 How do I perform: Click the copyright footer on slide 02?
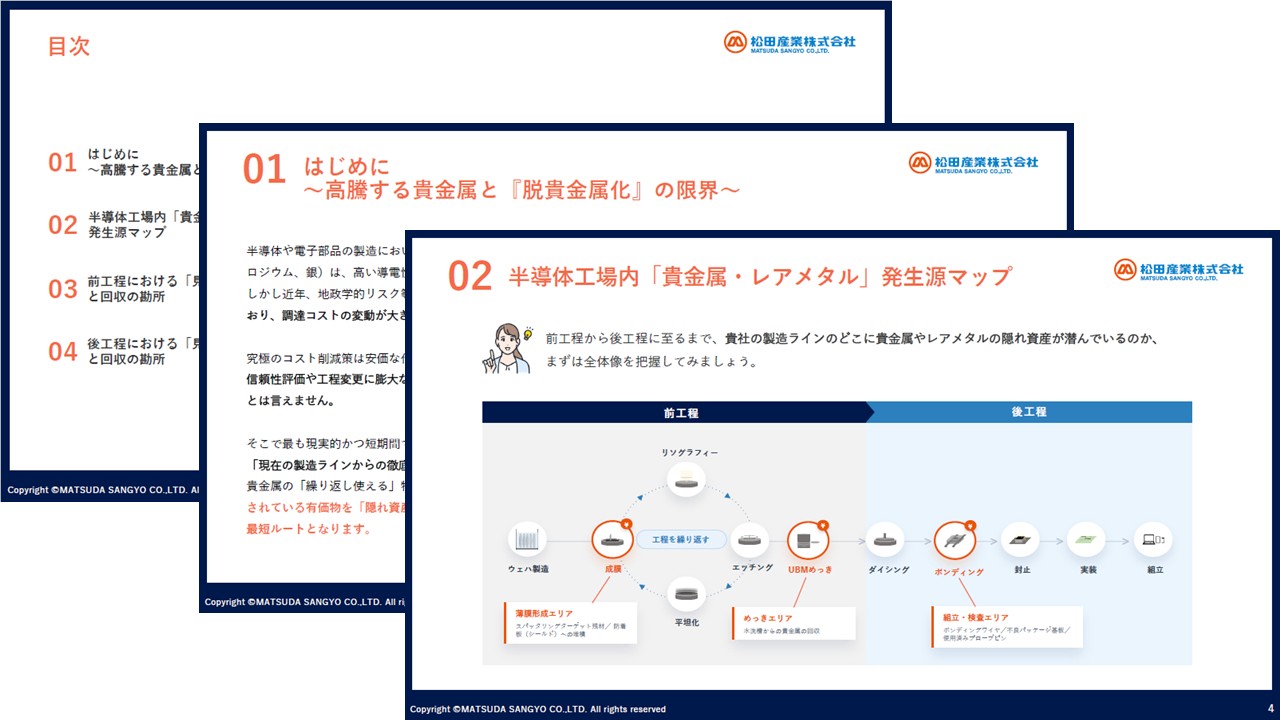[538, 709]
